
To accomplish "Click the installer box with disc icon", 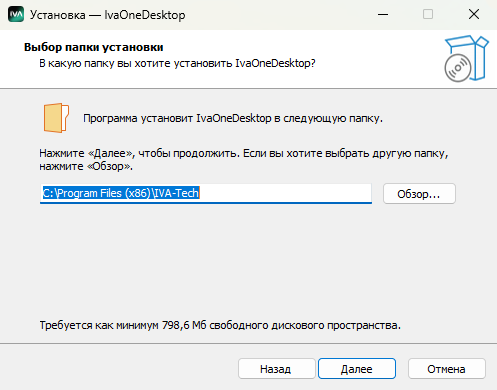I will tap(466, 59).
